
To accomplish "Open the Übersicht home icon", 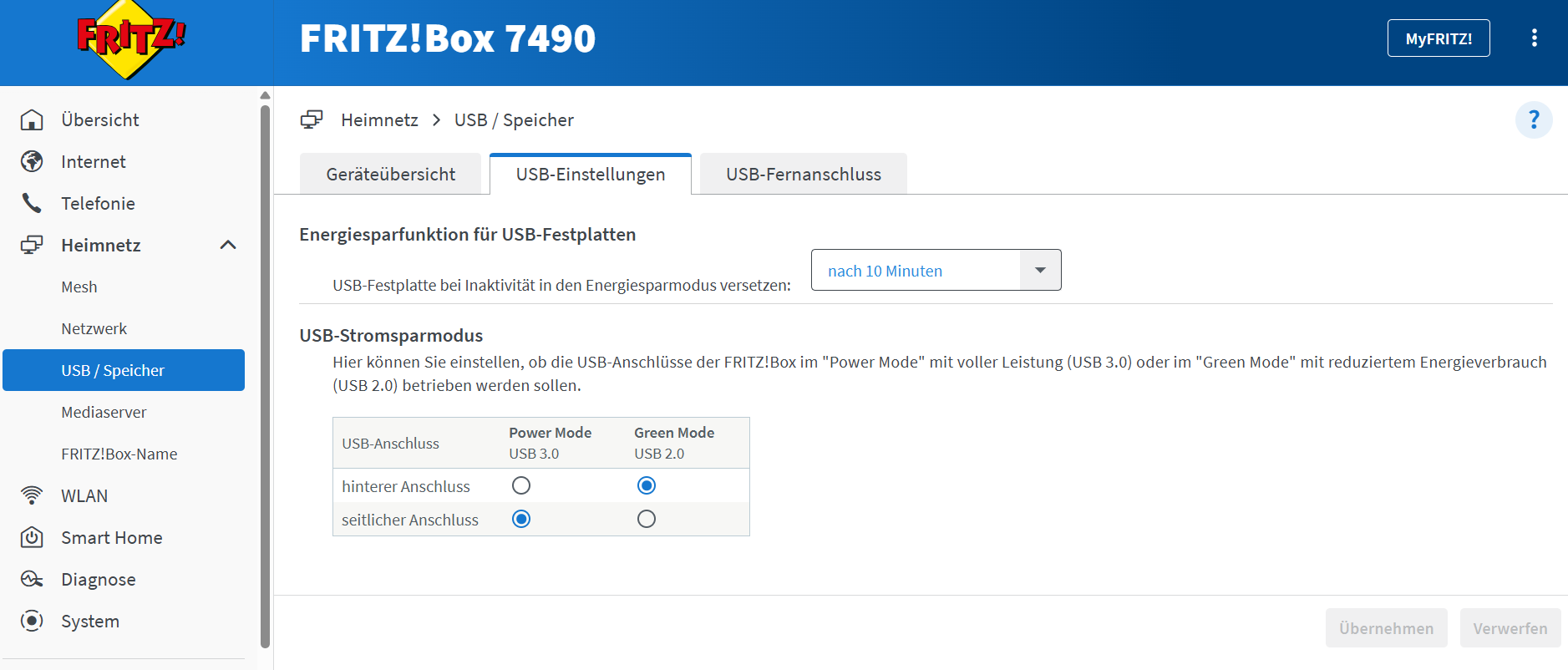I will pos(32,120).
